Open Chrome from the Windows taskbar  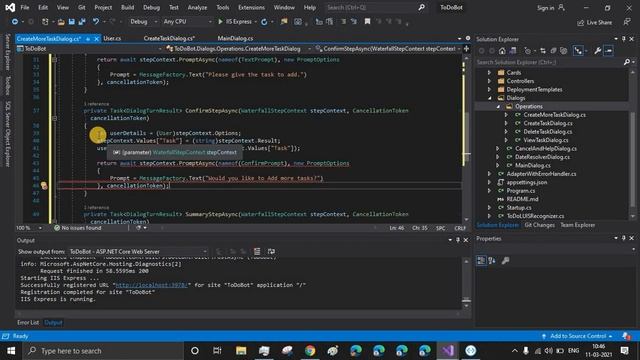point(310,351)
